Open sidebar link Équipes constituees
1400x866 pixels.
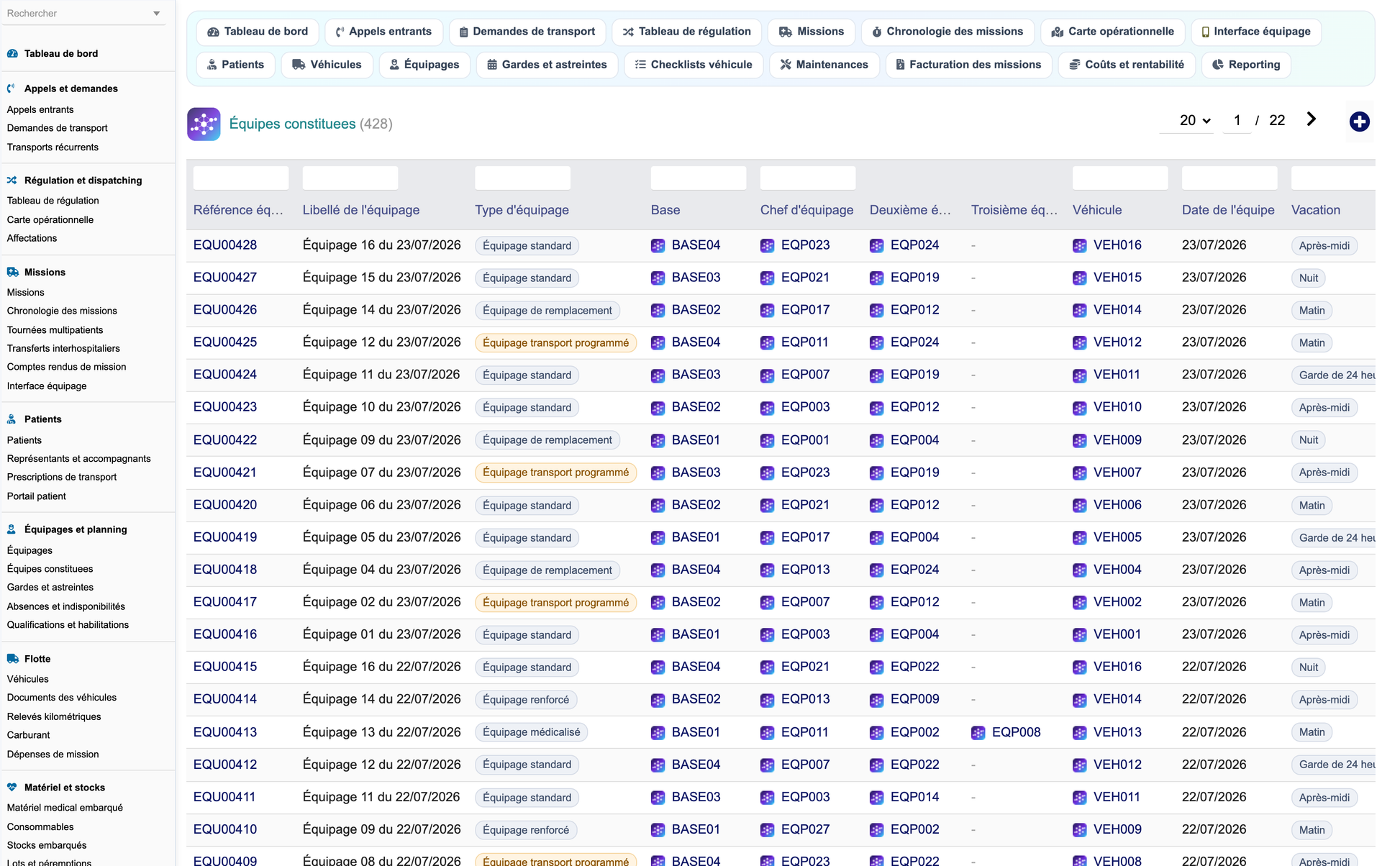tap(50, 569)
